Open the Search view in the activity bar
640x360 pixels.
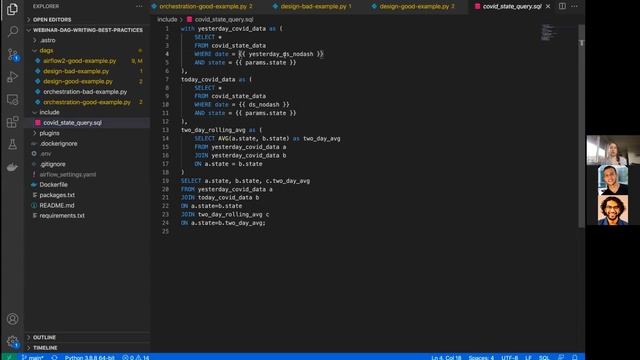[x=13, y=31]
